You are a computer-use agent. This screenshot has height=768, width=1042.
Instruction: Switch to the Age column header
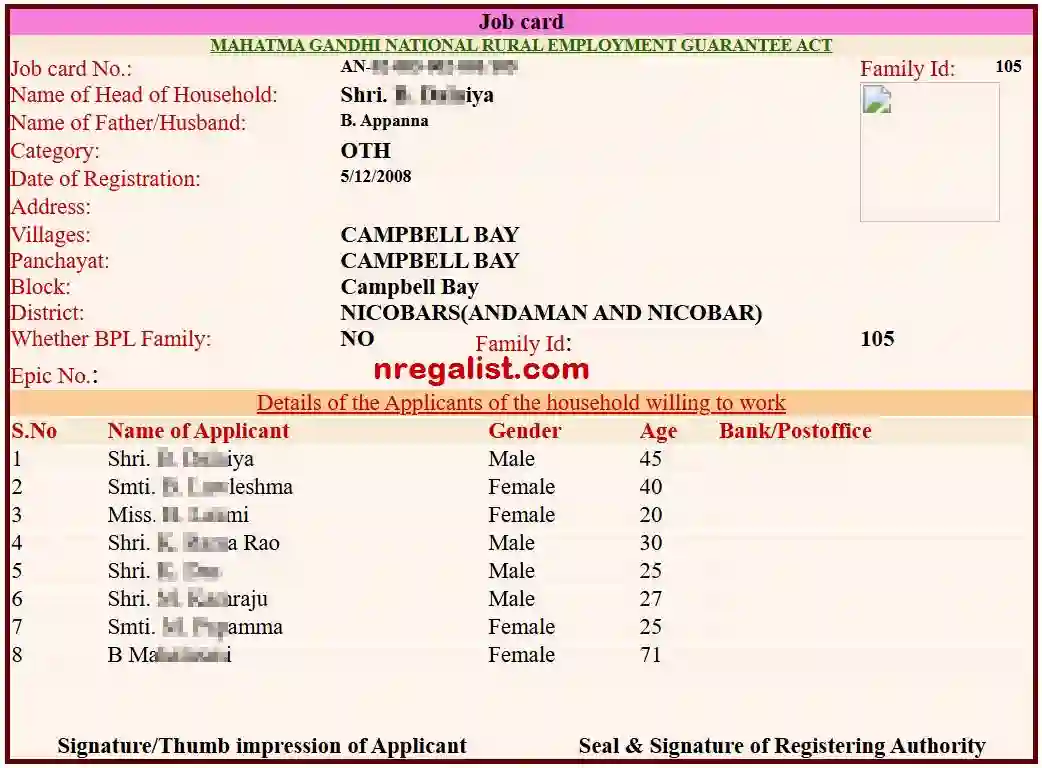659,431
